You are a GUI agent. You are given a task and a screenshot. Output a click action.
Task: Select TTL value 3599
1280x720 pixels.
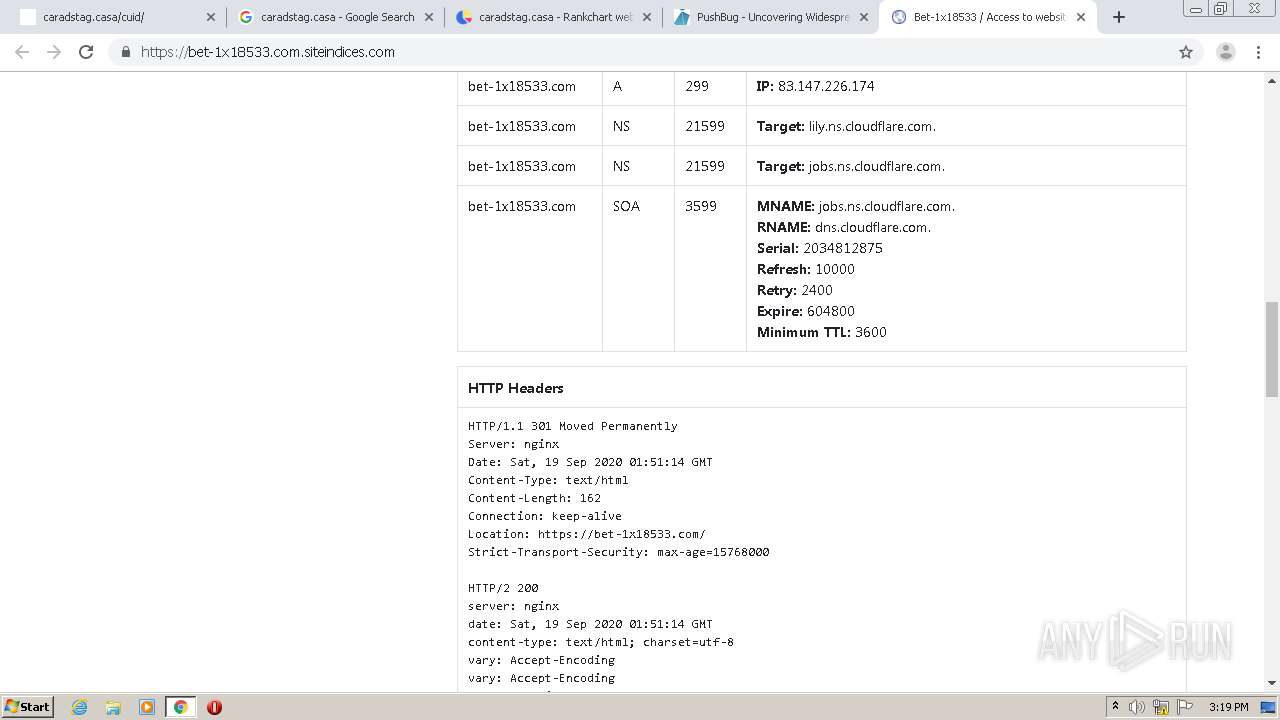tap(701, 206)
